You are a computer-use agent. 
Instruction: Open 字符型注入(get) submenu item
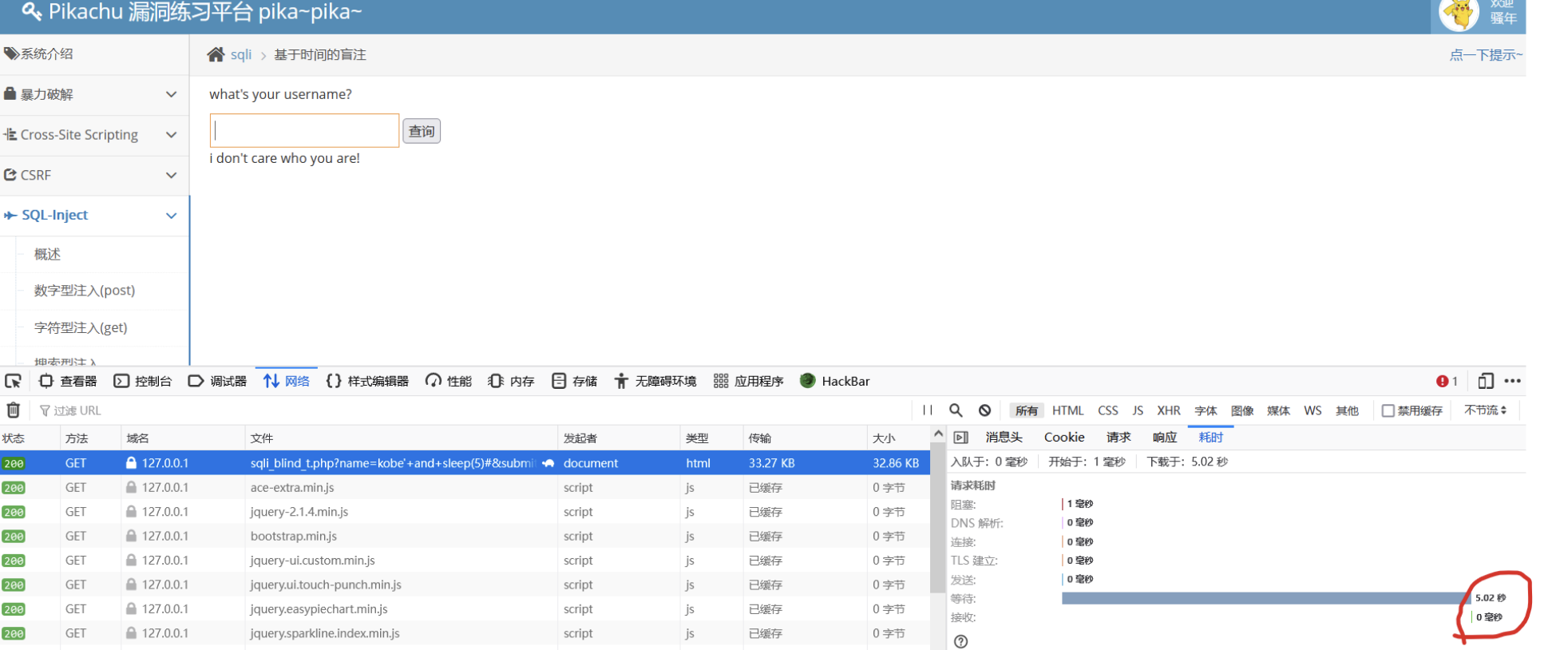click(81, 327)
